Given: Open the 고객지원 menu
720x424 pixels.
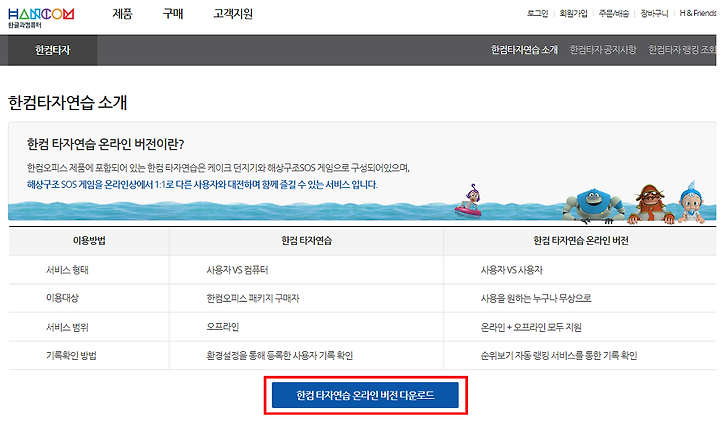Looking at the screenshot, I should [x=233, y=14].
